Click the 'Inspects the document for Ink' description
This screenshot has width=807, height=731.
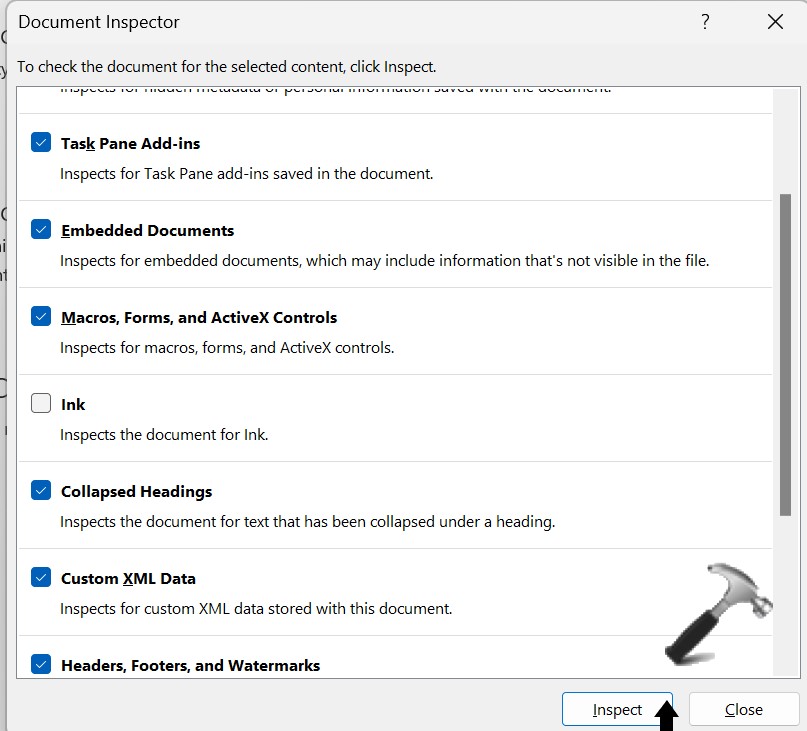(164, 435)
